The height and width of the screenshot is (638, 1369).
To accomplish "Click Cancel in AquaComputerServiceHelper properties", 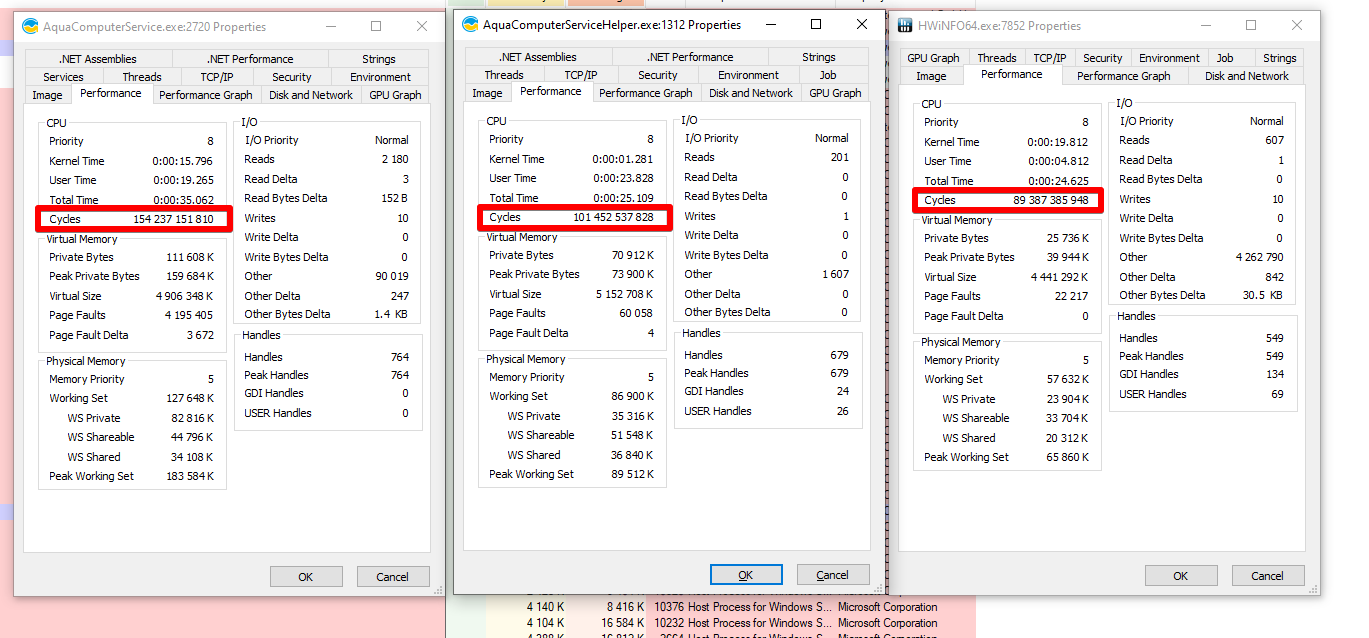I will (833, 575).
